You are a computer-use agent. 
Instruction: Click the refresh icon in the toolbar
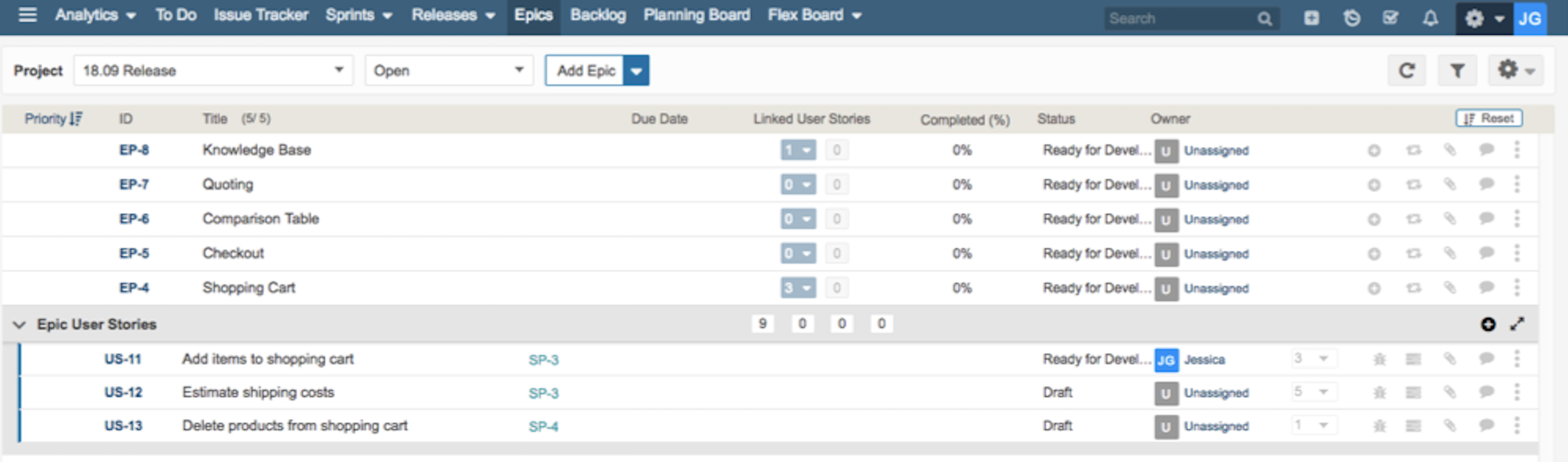pyautogui.click(x=1406, y=71)
